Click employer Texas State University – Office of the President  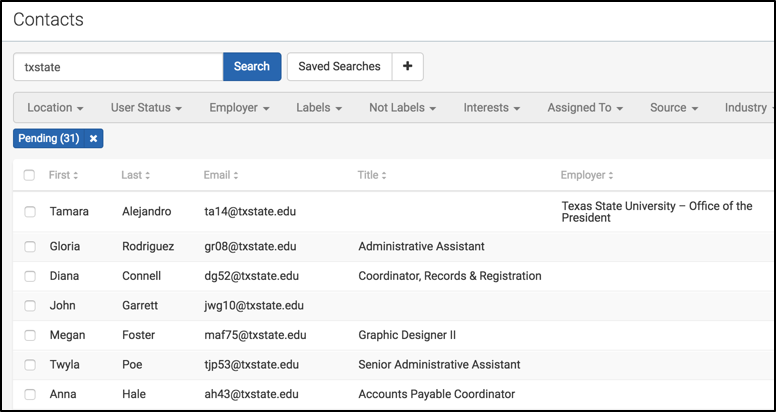(657, 212)
